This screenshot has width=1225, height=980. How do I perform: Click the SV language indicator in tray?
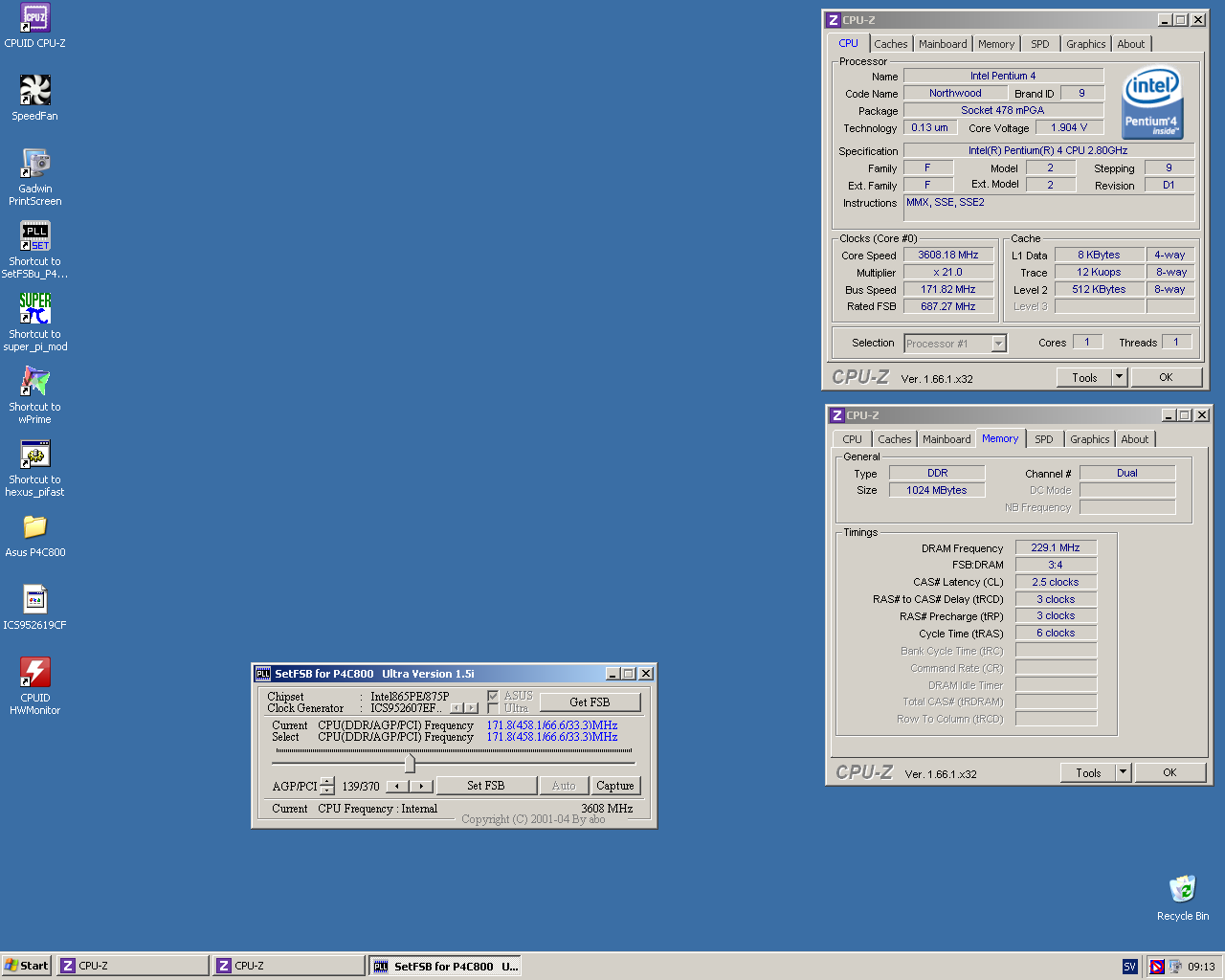pyautogui.click(x=1129, y=967)
